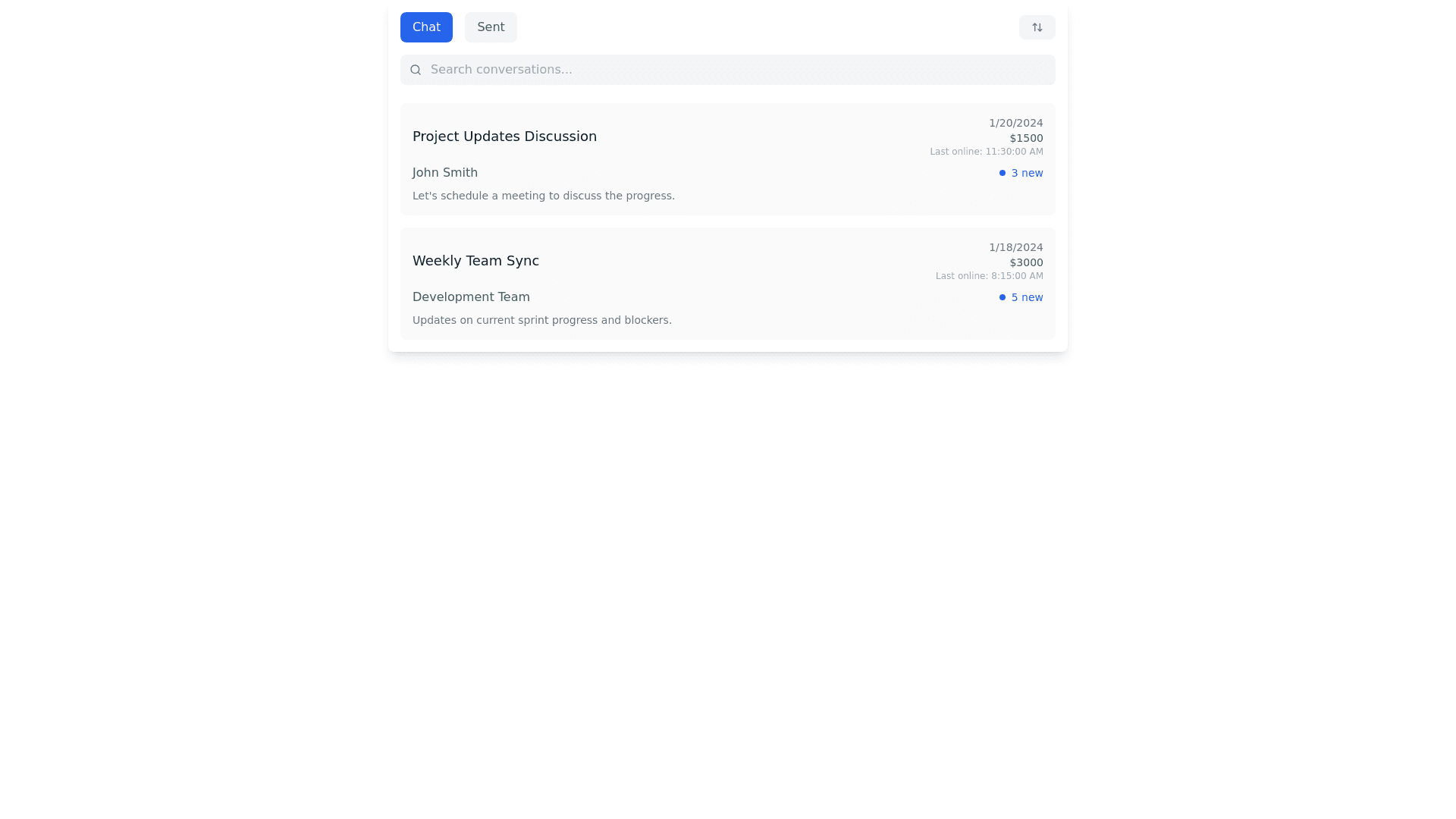Click the sprint progress message preview
Screen dimensions: 1456x819
pos(541,320)
